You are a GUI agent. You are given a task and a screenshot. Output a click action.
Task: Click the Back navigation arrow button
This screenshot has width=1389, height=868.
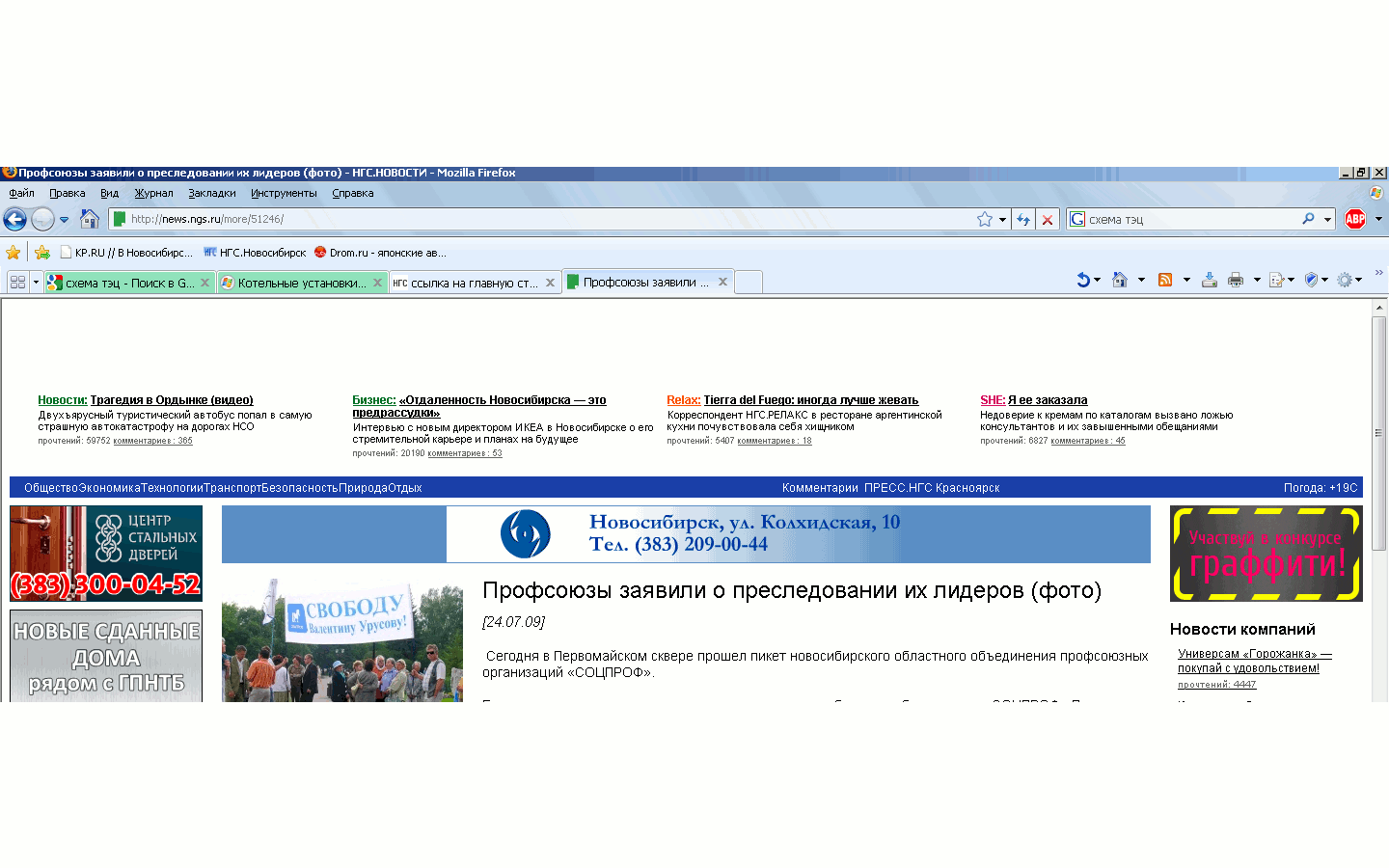pyautogui.click(x=15, y=219)
